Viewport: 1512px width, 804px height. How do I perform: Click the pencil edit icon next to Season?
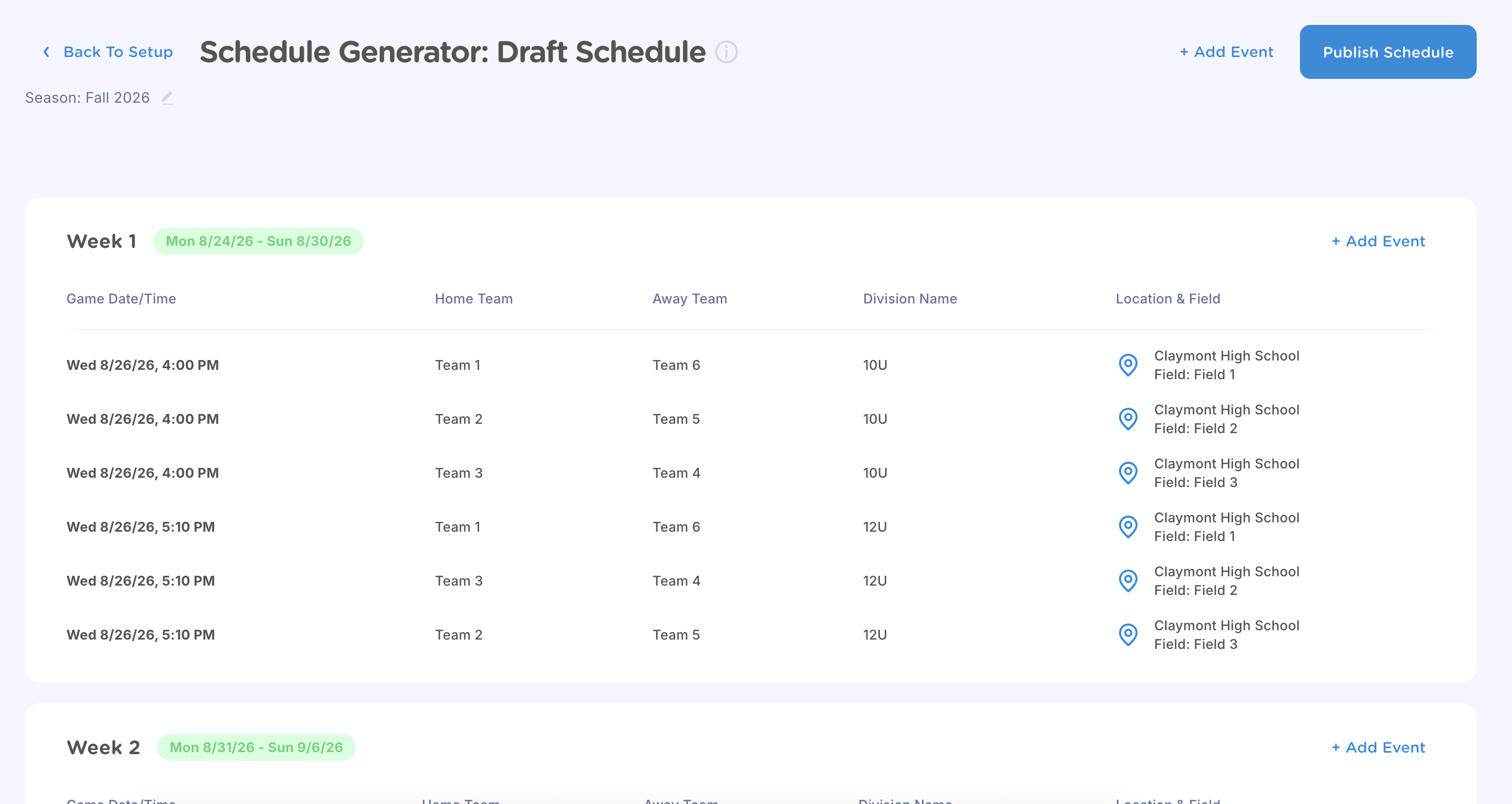167,98
